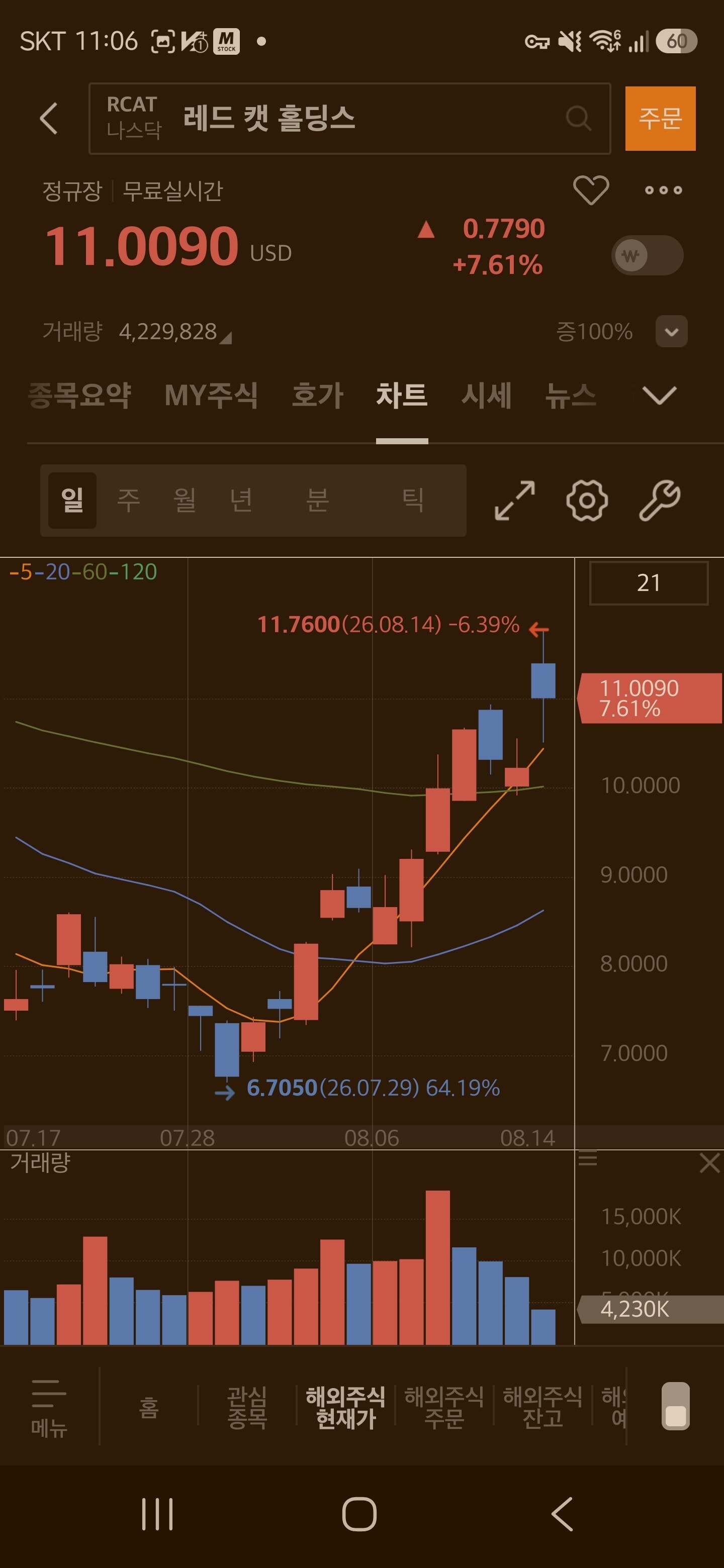
Task: Expand more tabs chevron after 뉴스
Action: click(x=660, y=396)
